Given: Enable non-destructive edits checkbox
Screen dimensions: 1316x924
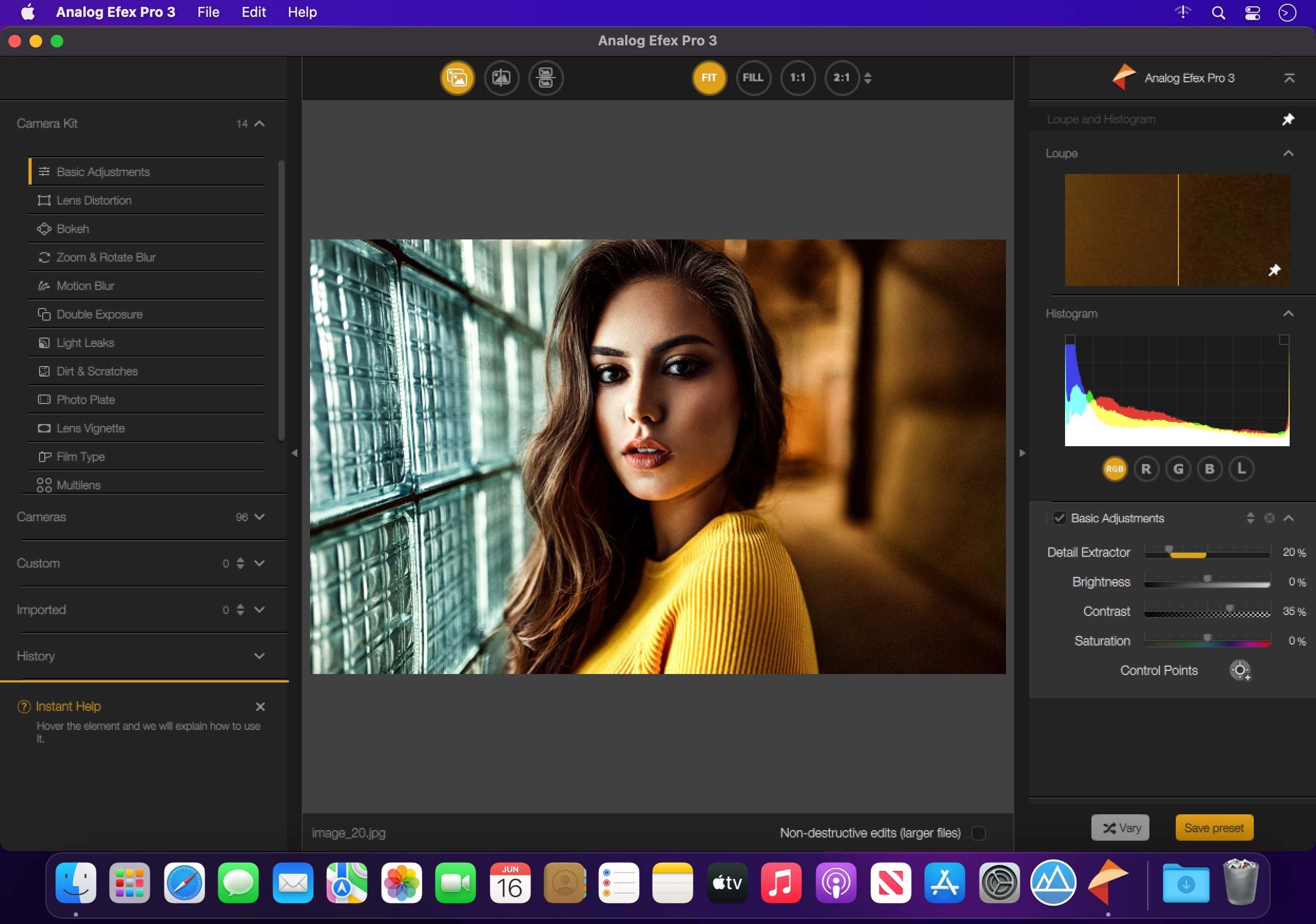Looking at the screenshot, I should tap(979, 833).
